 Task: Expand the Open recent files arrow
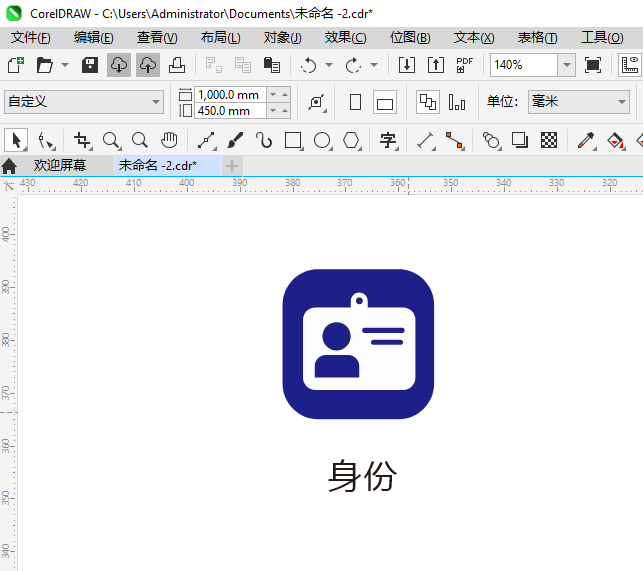(65, 65)
